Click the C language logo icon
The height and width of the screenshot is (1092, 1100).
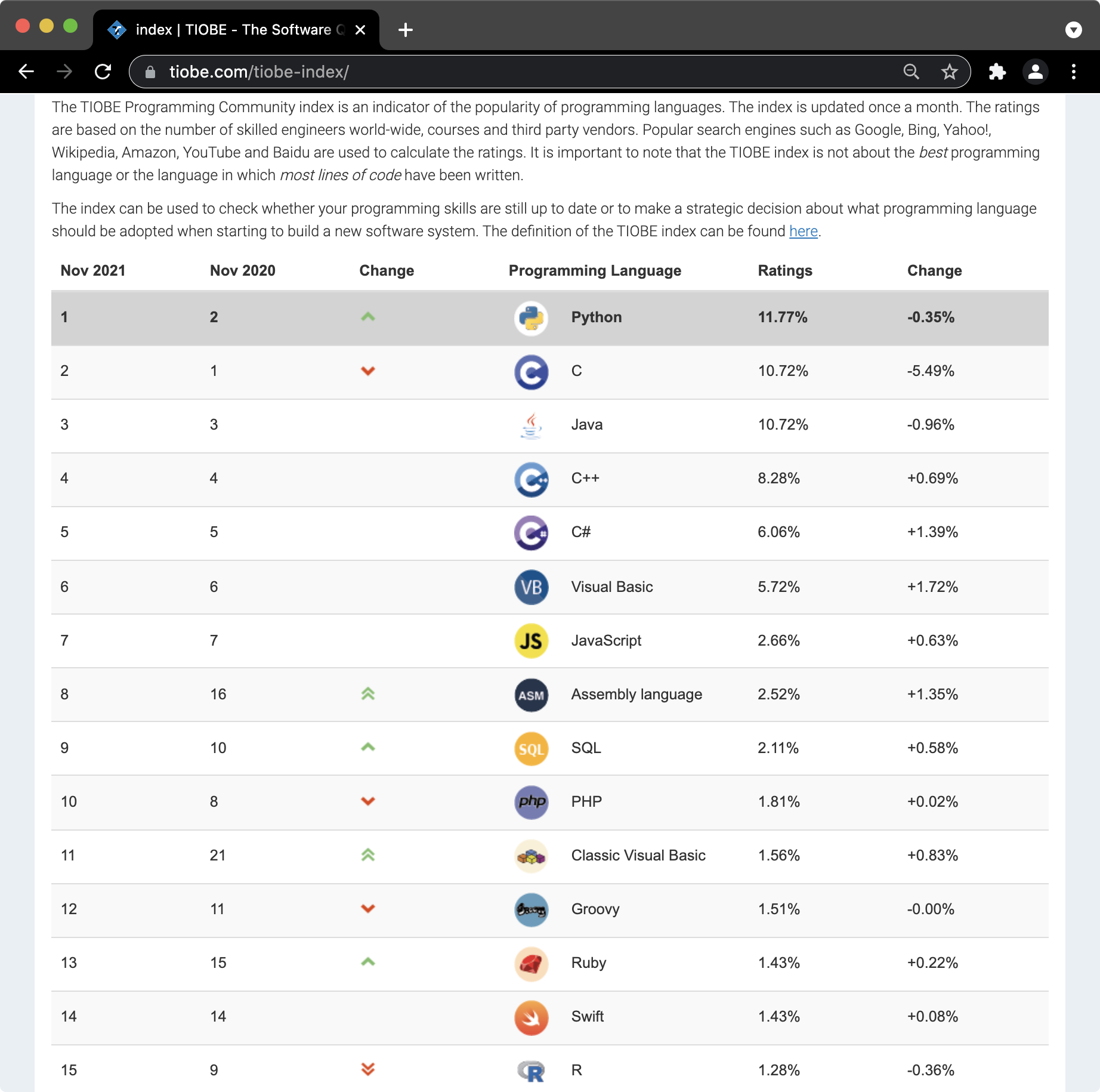coord(531,372)
